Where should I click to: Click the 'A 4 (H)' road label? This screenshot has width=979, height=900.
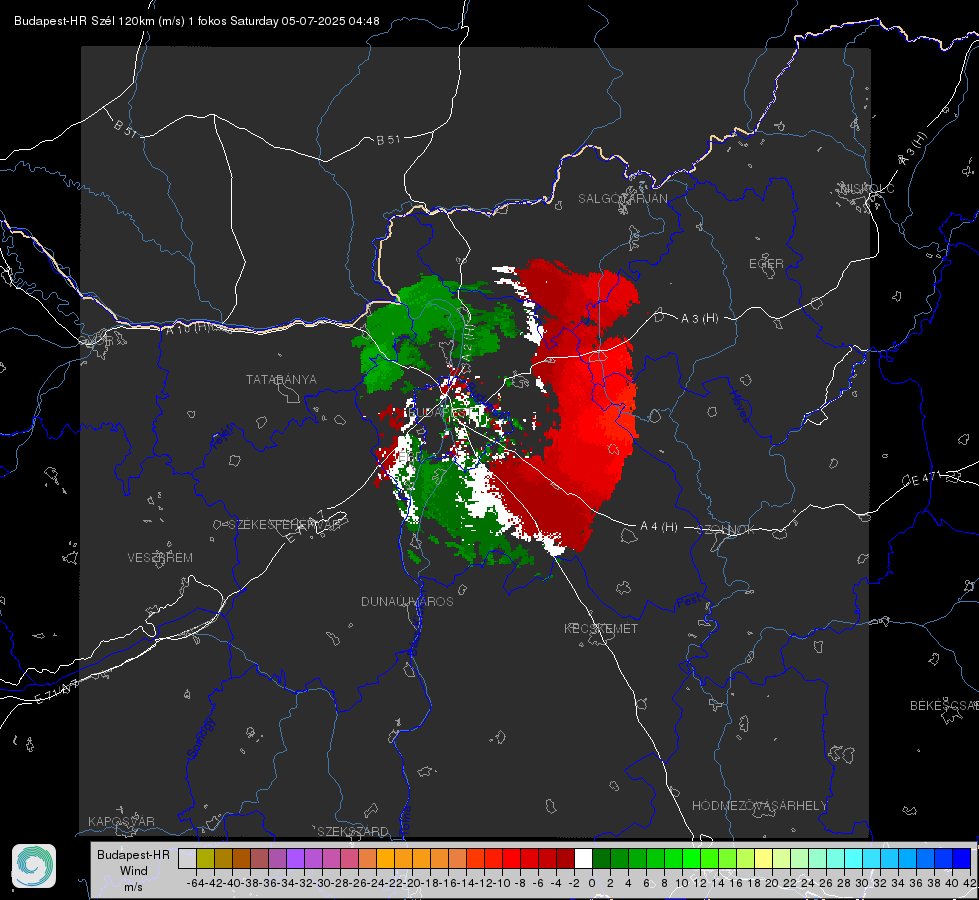pos(659,527)
